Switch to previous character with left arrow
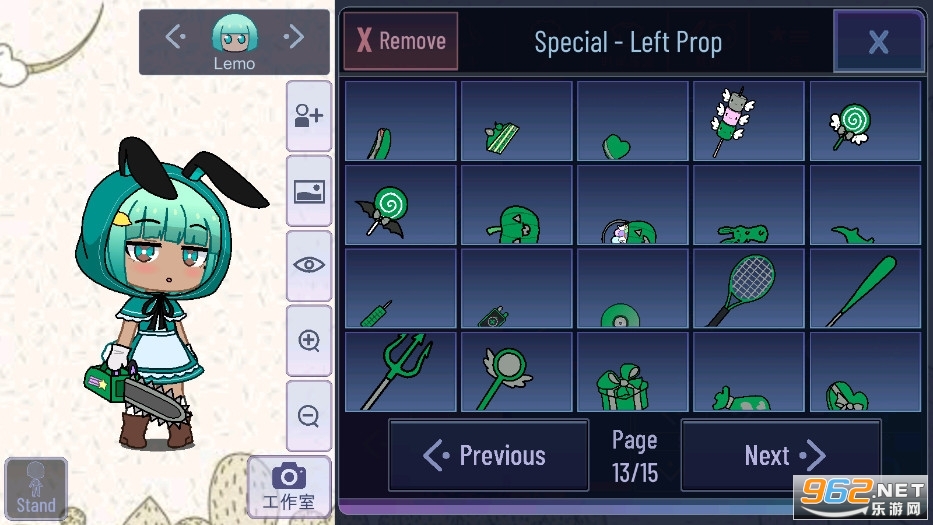 pos(175,37)
